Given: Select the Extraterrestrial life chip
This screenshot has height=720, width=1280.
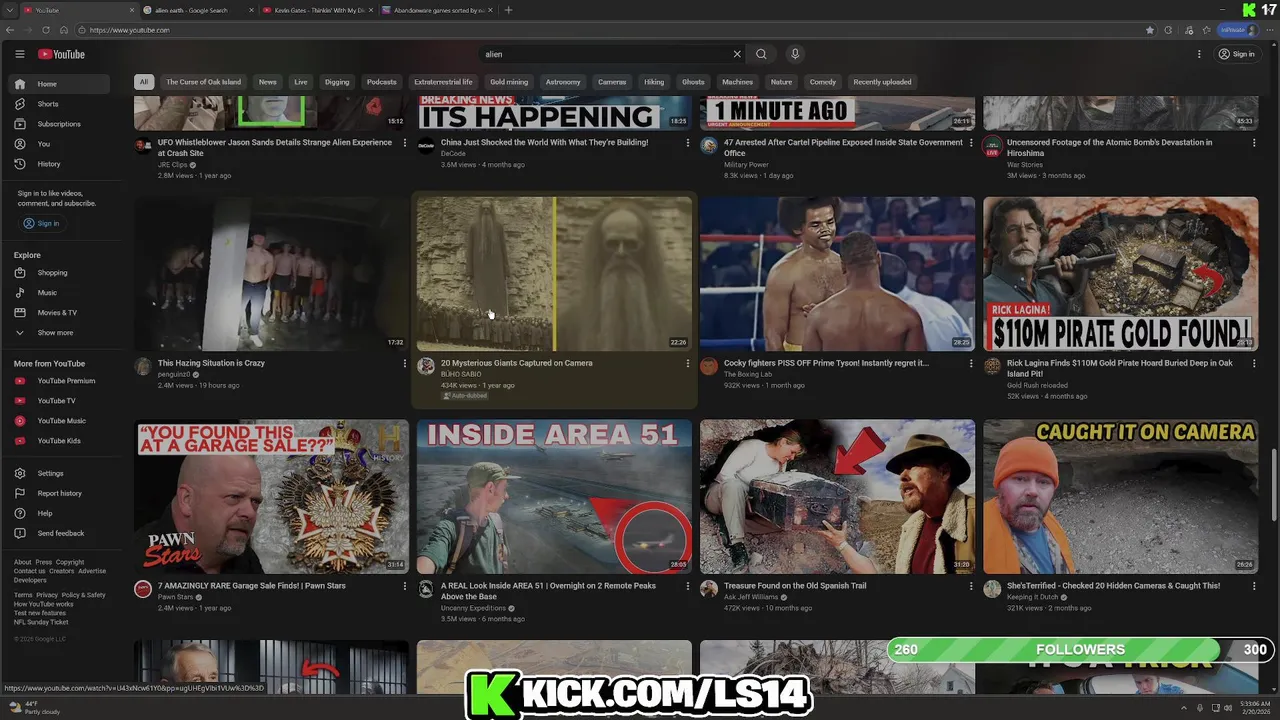Looking at the screenshot, I should pos(443,82).
